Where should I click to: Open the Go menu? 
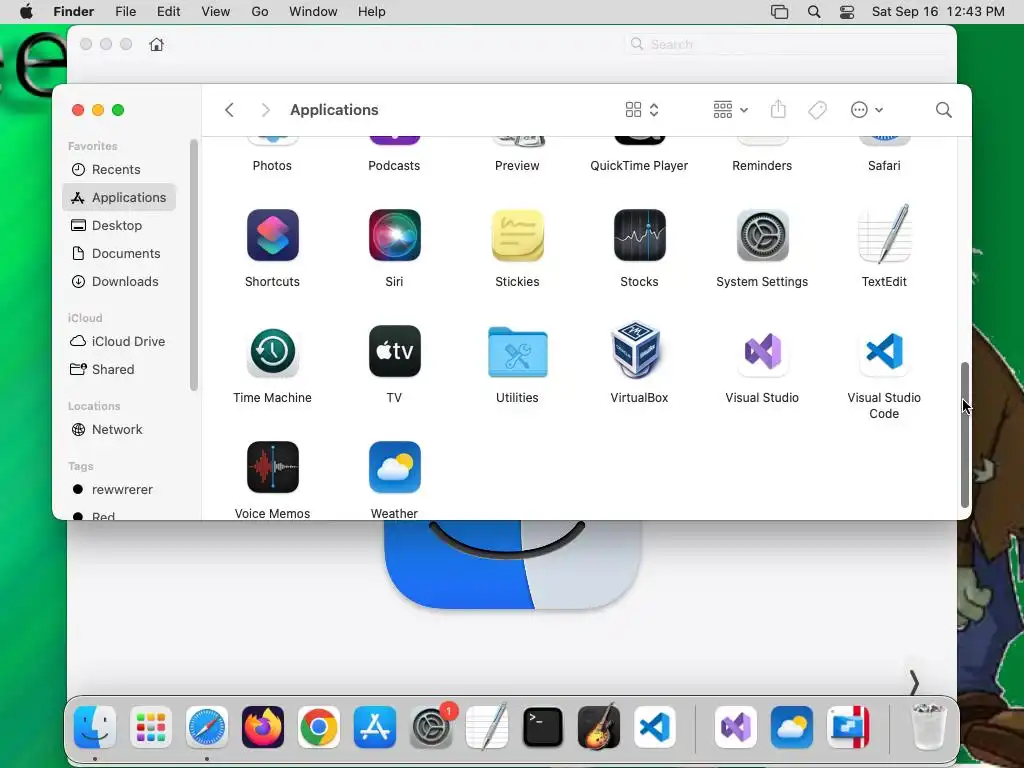tap(260, 12)
